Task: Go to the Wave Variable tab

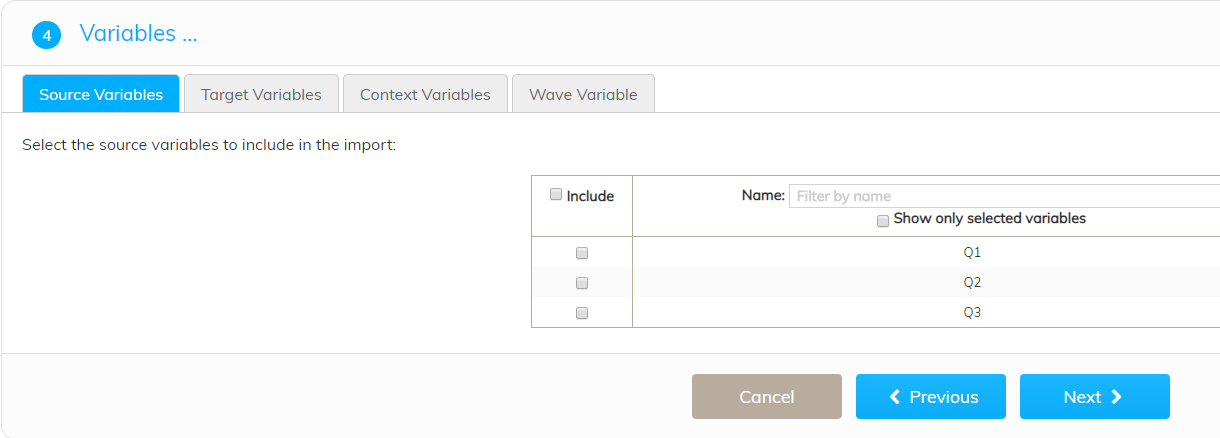Action: (583, 94)
